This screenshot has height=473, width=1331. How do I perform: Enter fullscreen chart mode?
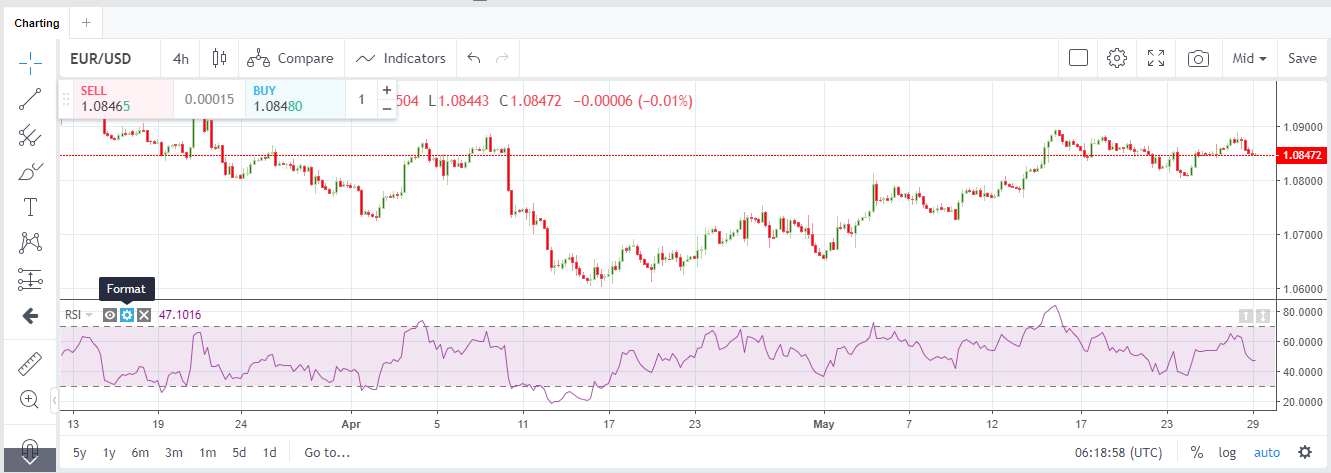tap(1157, 58)
